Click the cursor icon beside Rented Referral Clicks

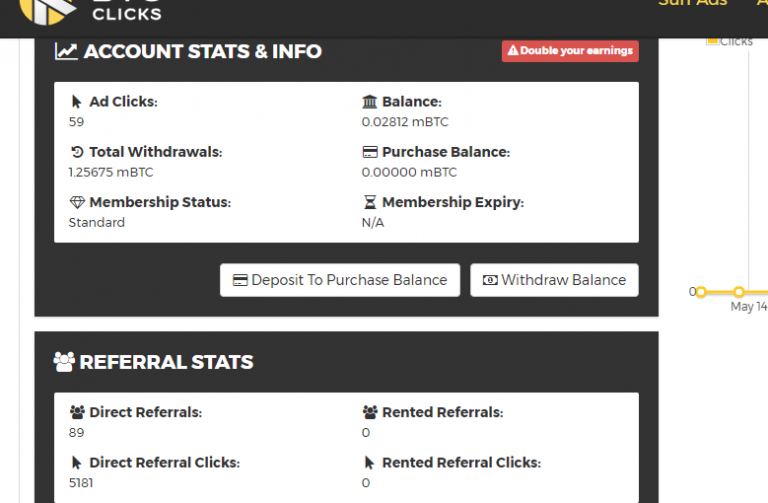point(369,463)
